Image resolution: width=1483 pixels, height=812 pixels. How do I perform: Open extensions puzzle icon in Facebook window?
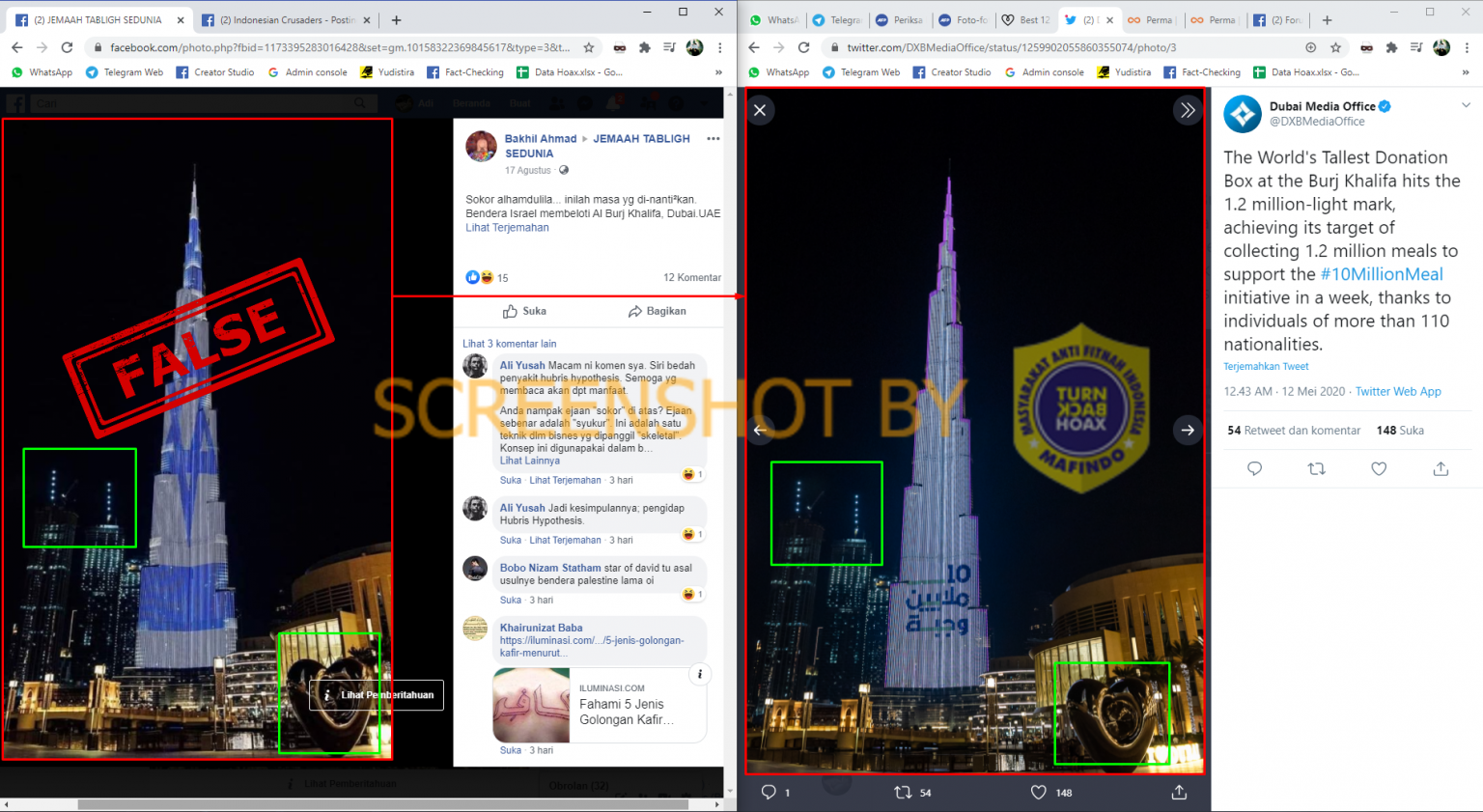pyautogui.click(x=645, y=47)
